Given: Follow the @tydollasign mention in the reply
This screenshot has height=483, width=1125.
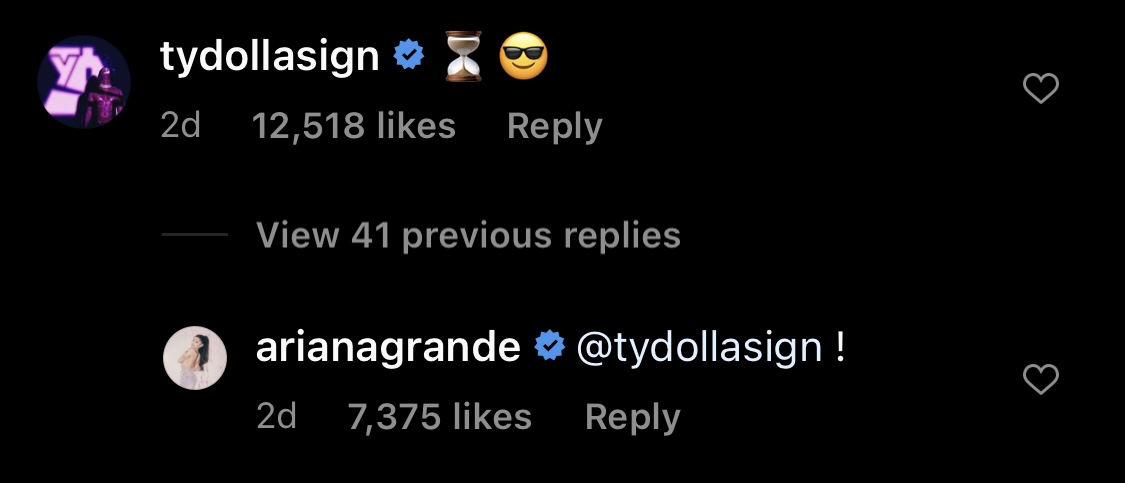Looking at the screenshot, I should (x=700, y=347).
